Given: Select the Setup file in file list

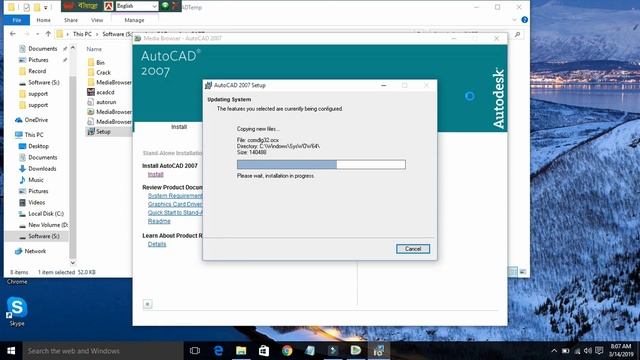Looking at the screenshot, I should click(x=103, y=131).
